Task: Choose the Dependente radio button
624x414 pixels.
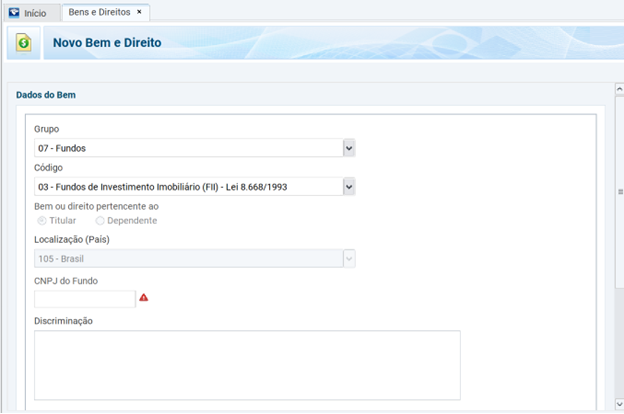Action: pos(100,220)
